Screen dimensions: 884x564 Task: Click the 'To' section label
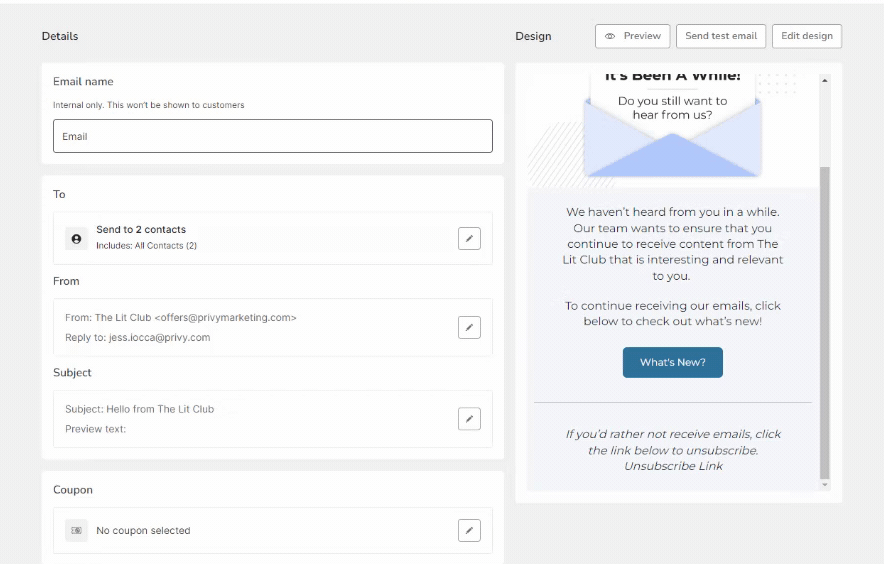click(59, 194)
